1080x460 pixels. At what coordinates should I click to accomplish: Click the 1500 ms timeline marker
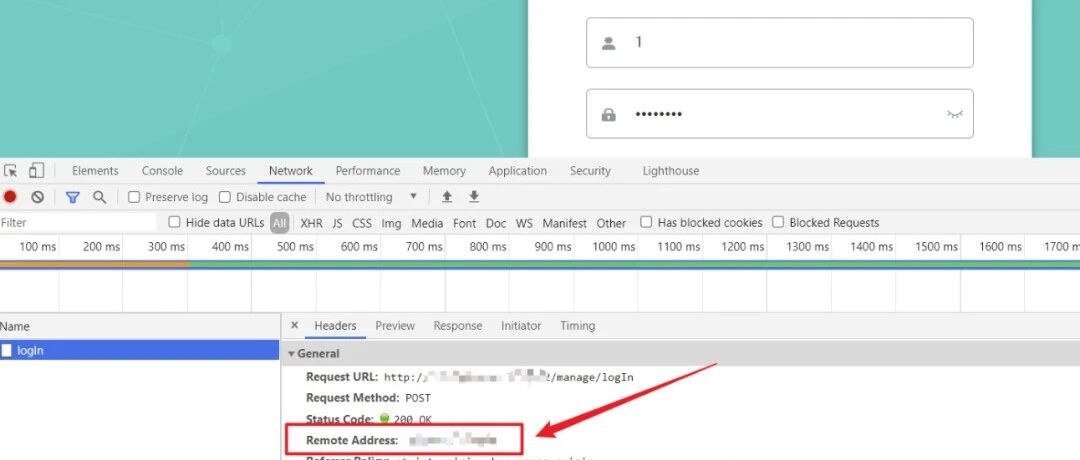coord(936,247)
